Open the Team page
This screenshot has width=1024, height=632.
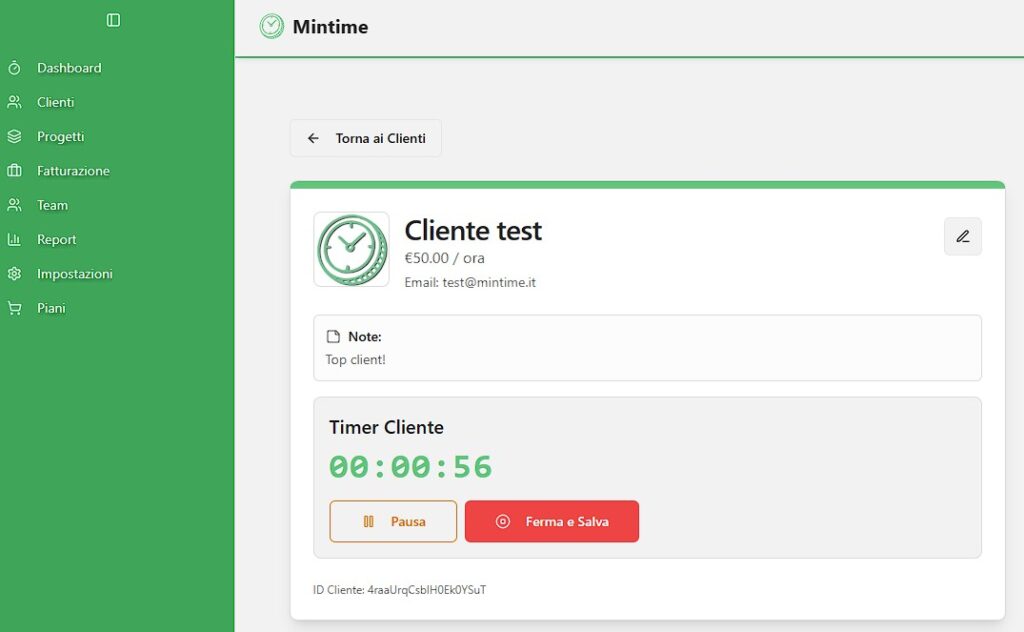pyautogui.click(x=52, y=205)
